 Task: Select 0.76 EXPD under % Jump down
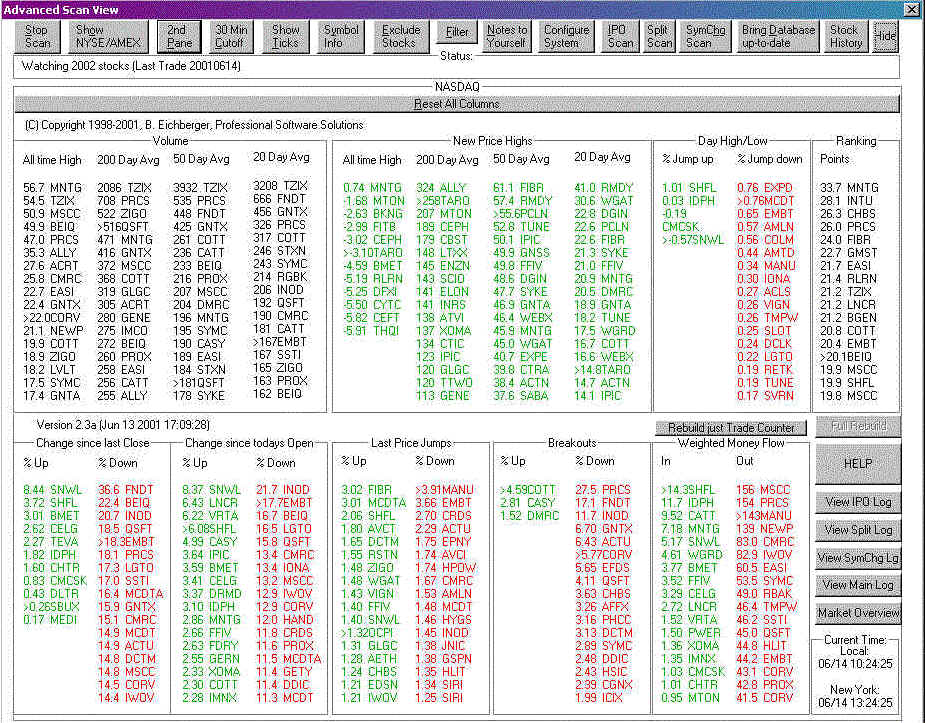(765, 188)
